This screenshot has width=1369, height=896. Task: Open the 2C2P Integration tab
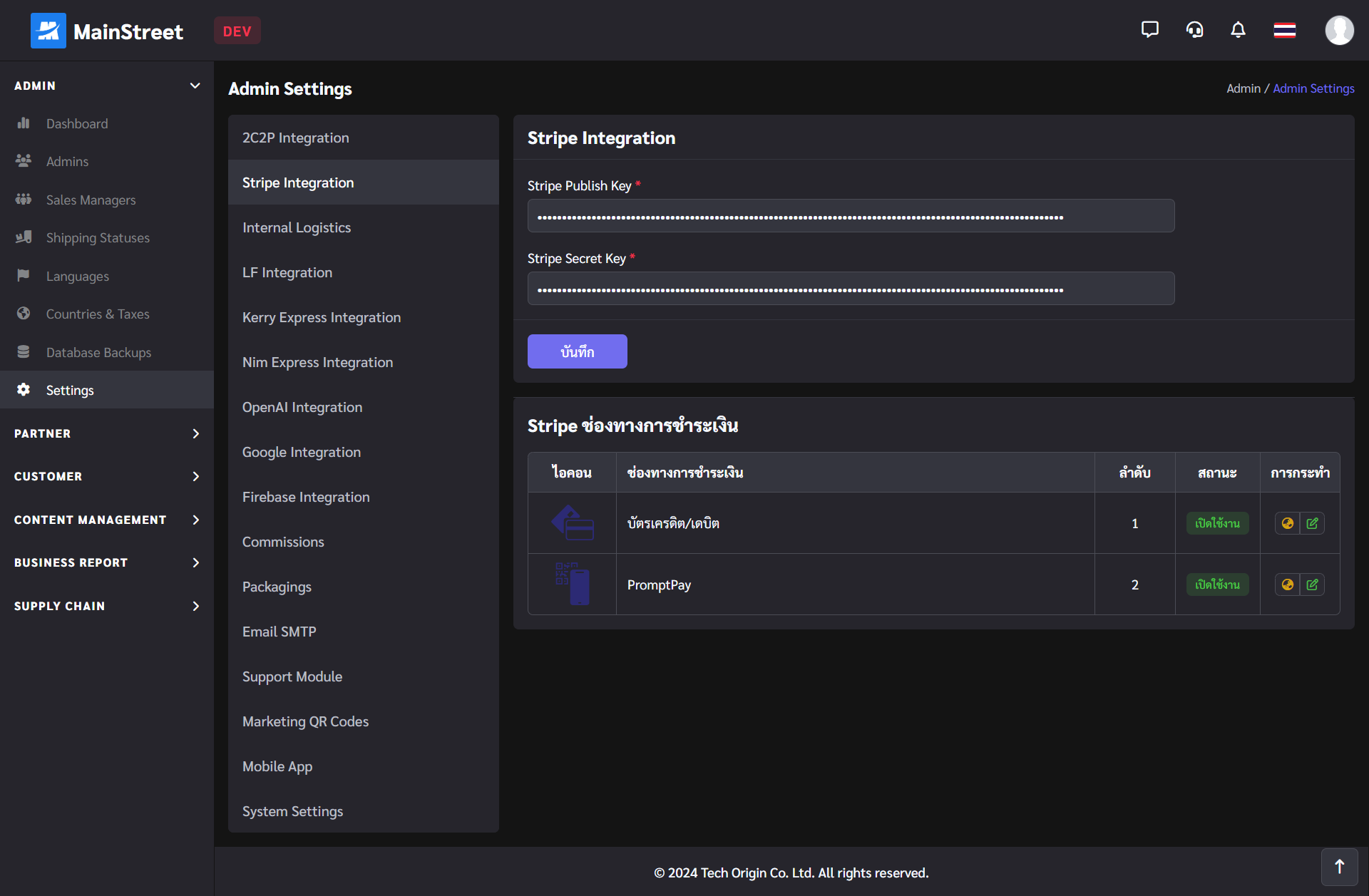[x=364, y=138]
